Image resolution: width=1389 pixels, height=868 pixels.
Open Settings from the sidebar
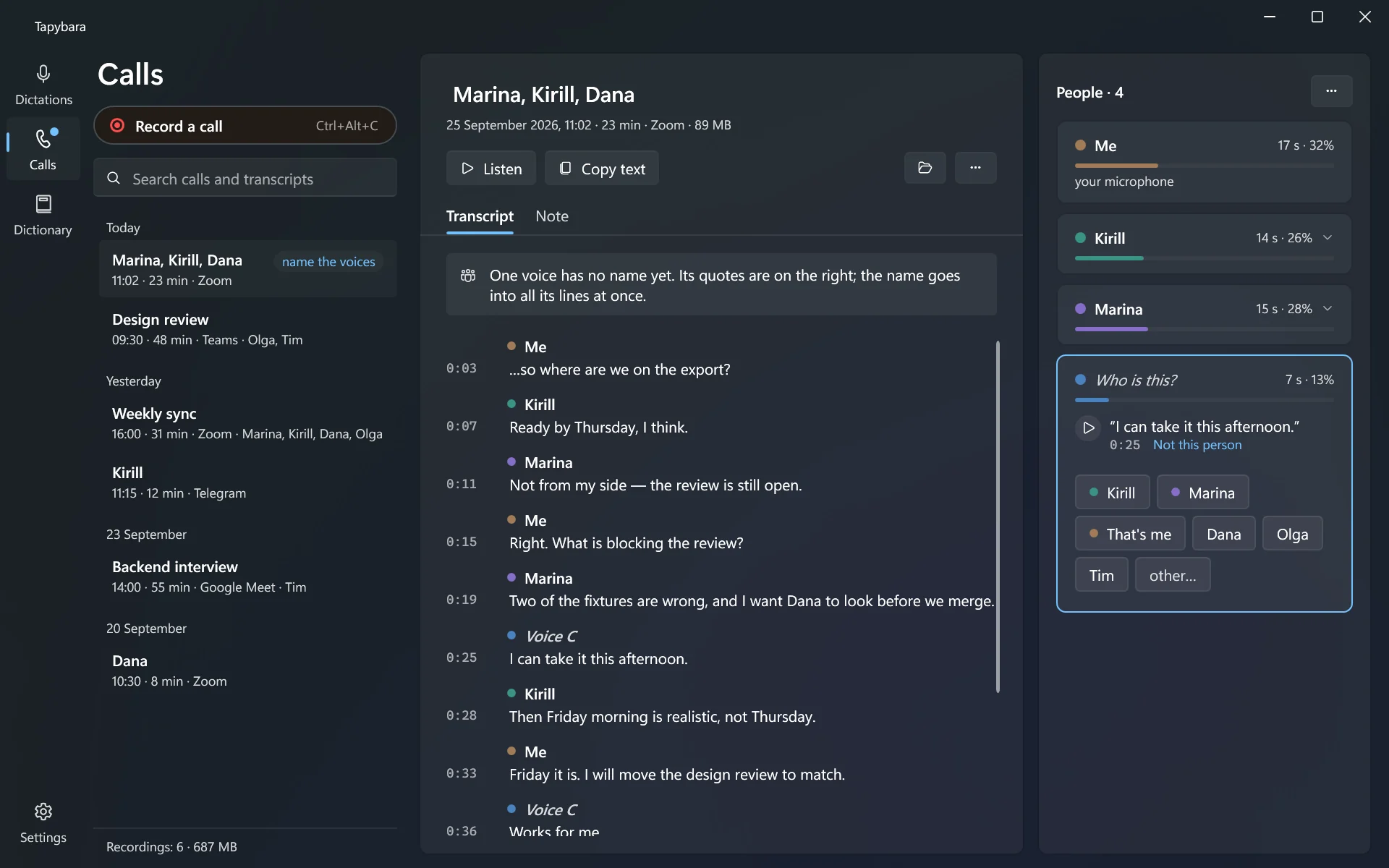point(43,822)
